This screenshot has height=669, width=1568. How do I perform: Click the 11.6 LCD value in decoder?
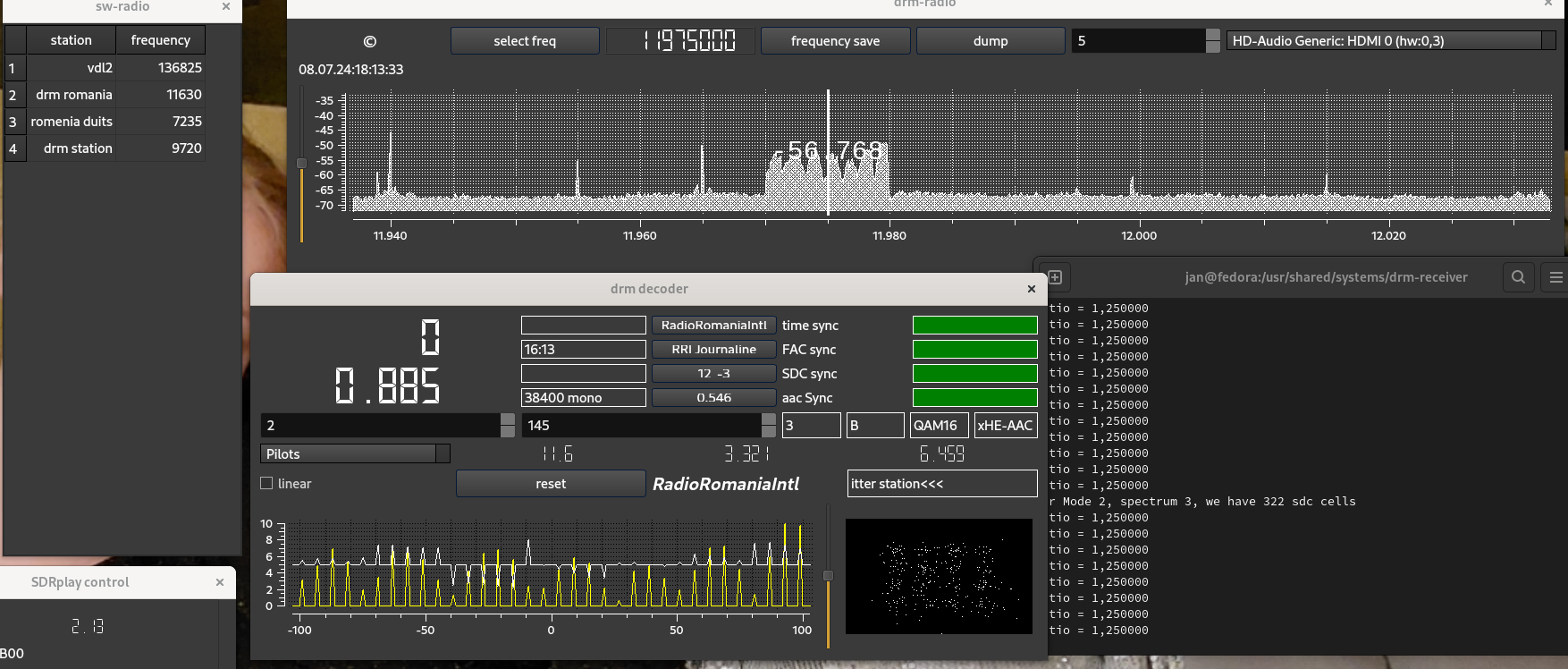[x=557, y=454]
